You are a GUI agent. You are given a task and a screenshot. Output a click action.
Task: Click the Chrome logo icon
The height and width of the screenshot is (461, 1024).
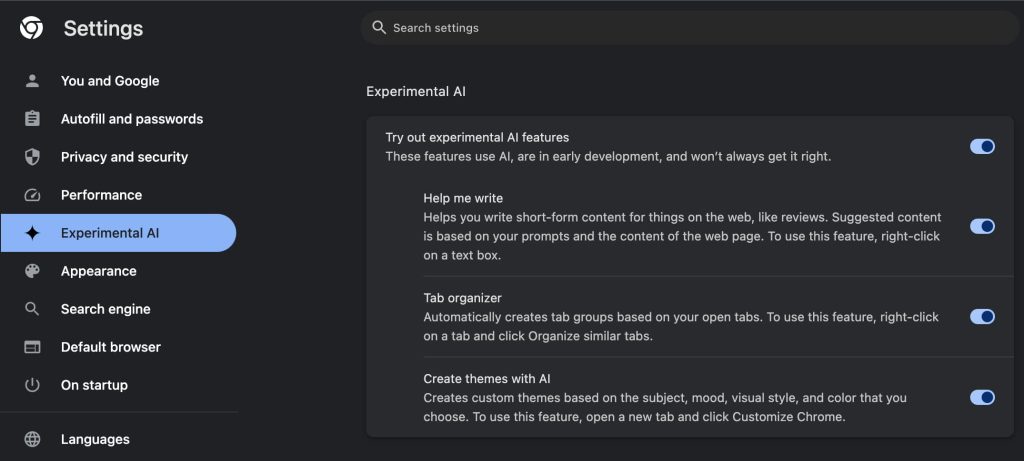pyautogui.click(x=31, y=28)
